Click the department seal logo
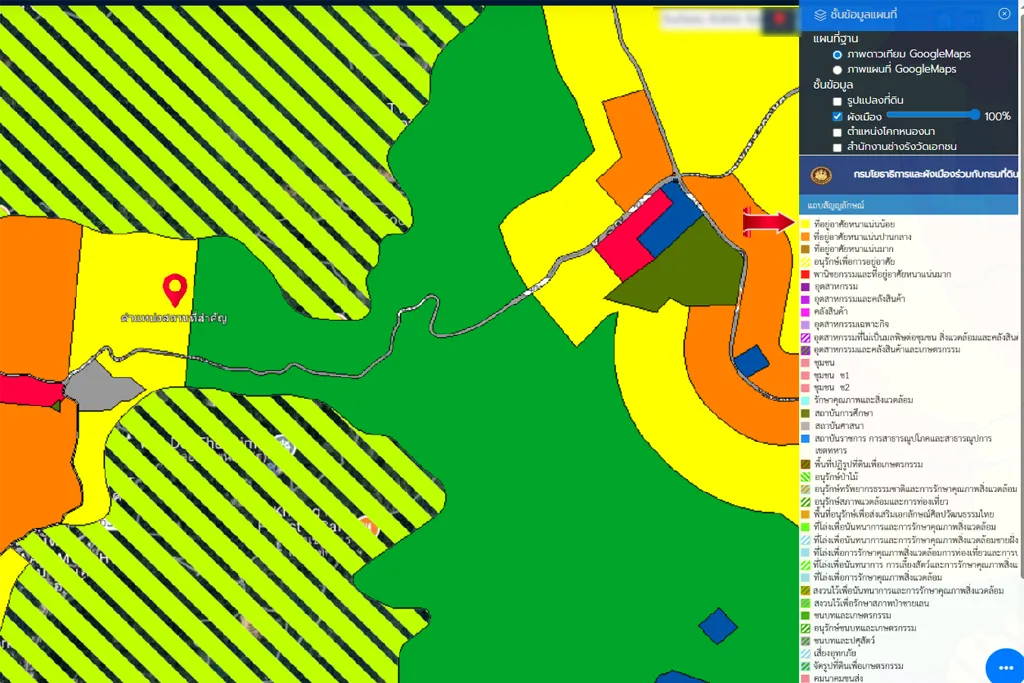Image resolution: width=1024 pixels, height=683 pixels. pos(821,175)
